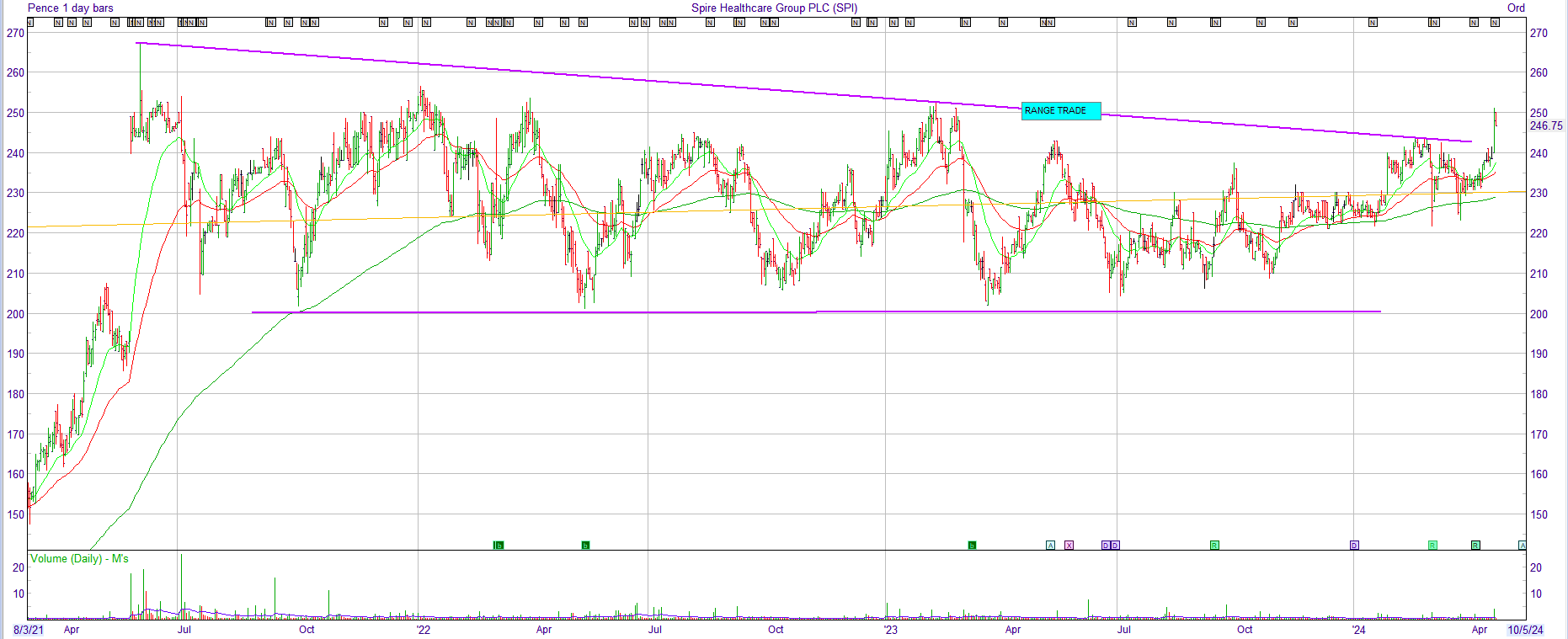This screenshot has width=1568, height=639.
Task: Click the Volume (Daily) - M's label
Action: 79,558
